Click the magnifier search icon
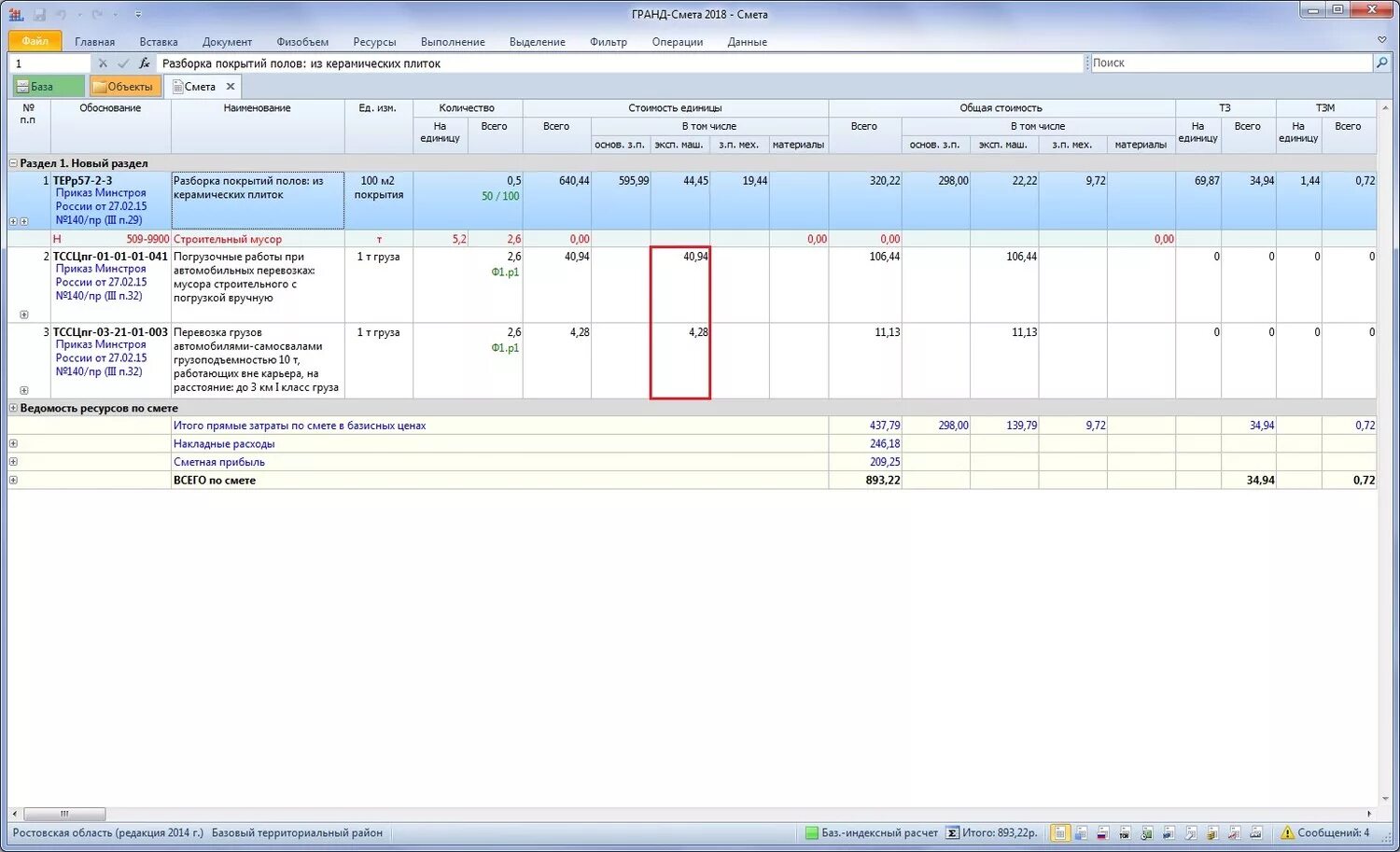 (1381, 63)
